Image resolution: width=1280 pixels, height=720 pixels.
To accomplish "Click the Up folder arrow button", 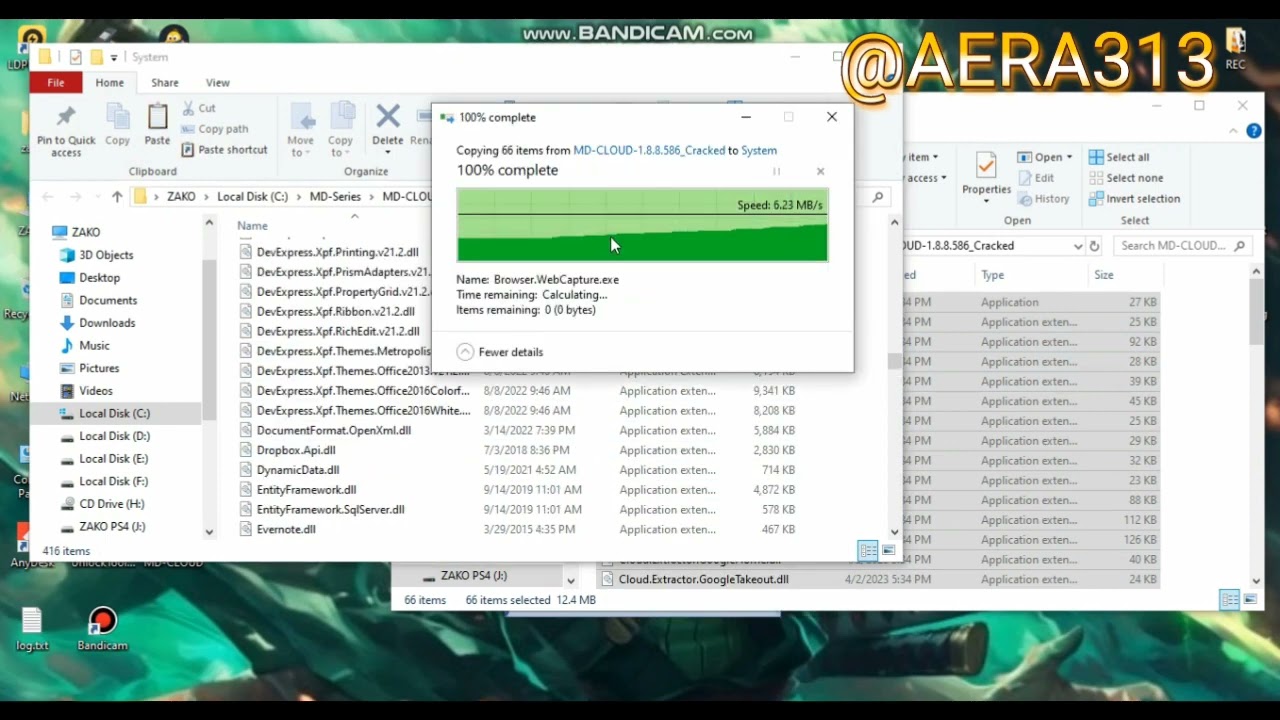I will pyautogui.click(x=117, y=197).
